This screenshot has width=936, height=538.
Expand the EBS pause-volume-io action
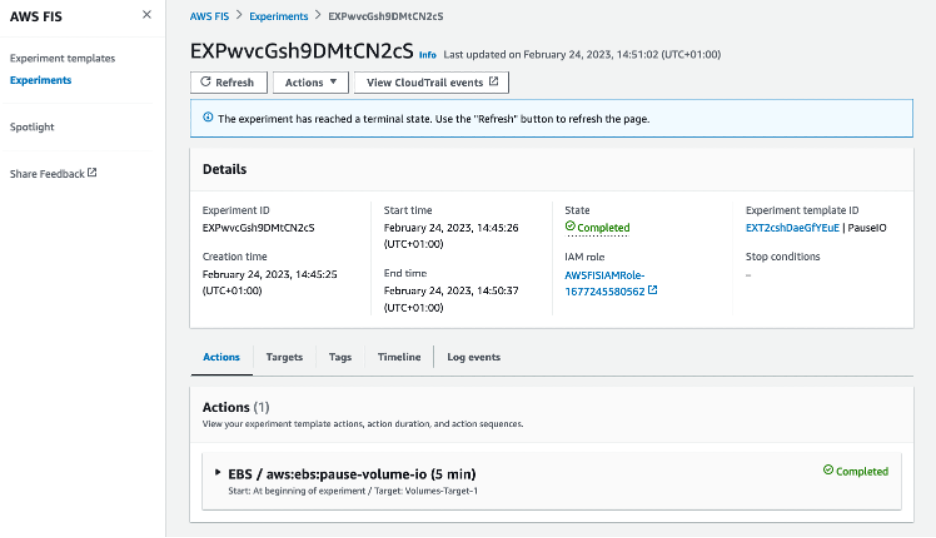tap(218, 472)
